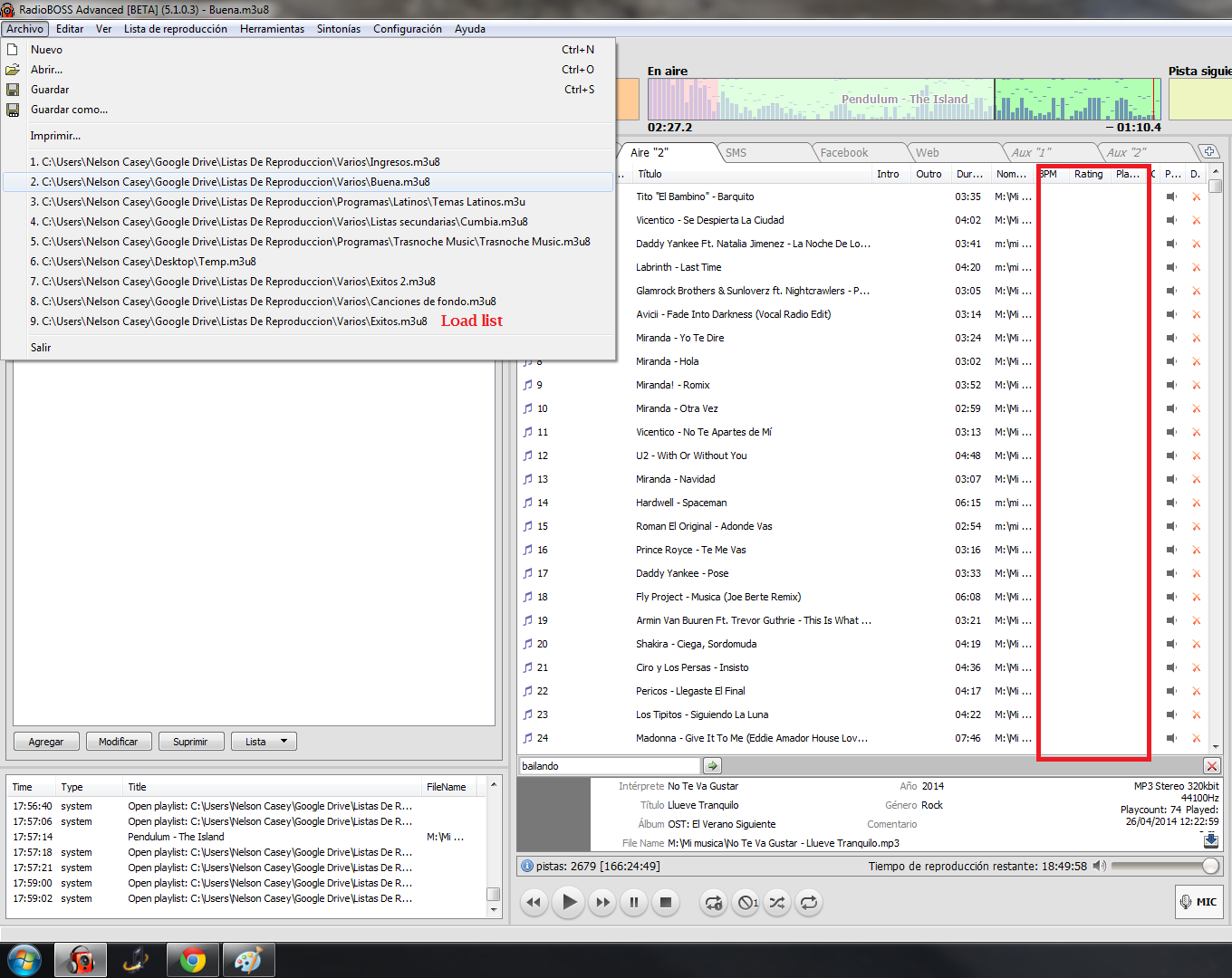Toggle shuffle playback mode
This screenshot has height=978, width=1232.
click(777, 902)
